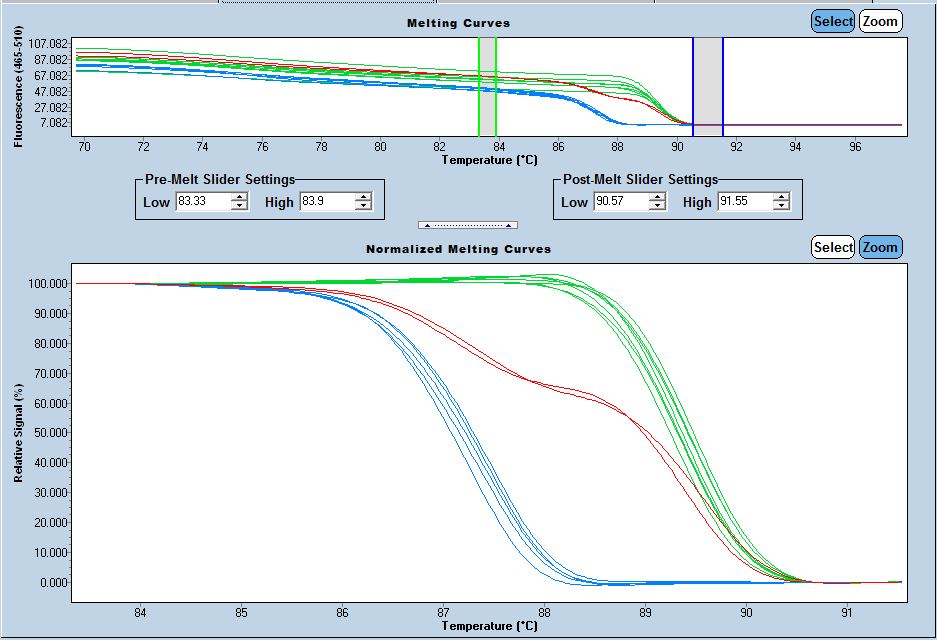This screenshot has height=640, width=937.
Task: Activate Zoom mode in Melting Curves chart
Action: (x=880, y=21)
